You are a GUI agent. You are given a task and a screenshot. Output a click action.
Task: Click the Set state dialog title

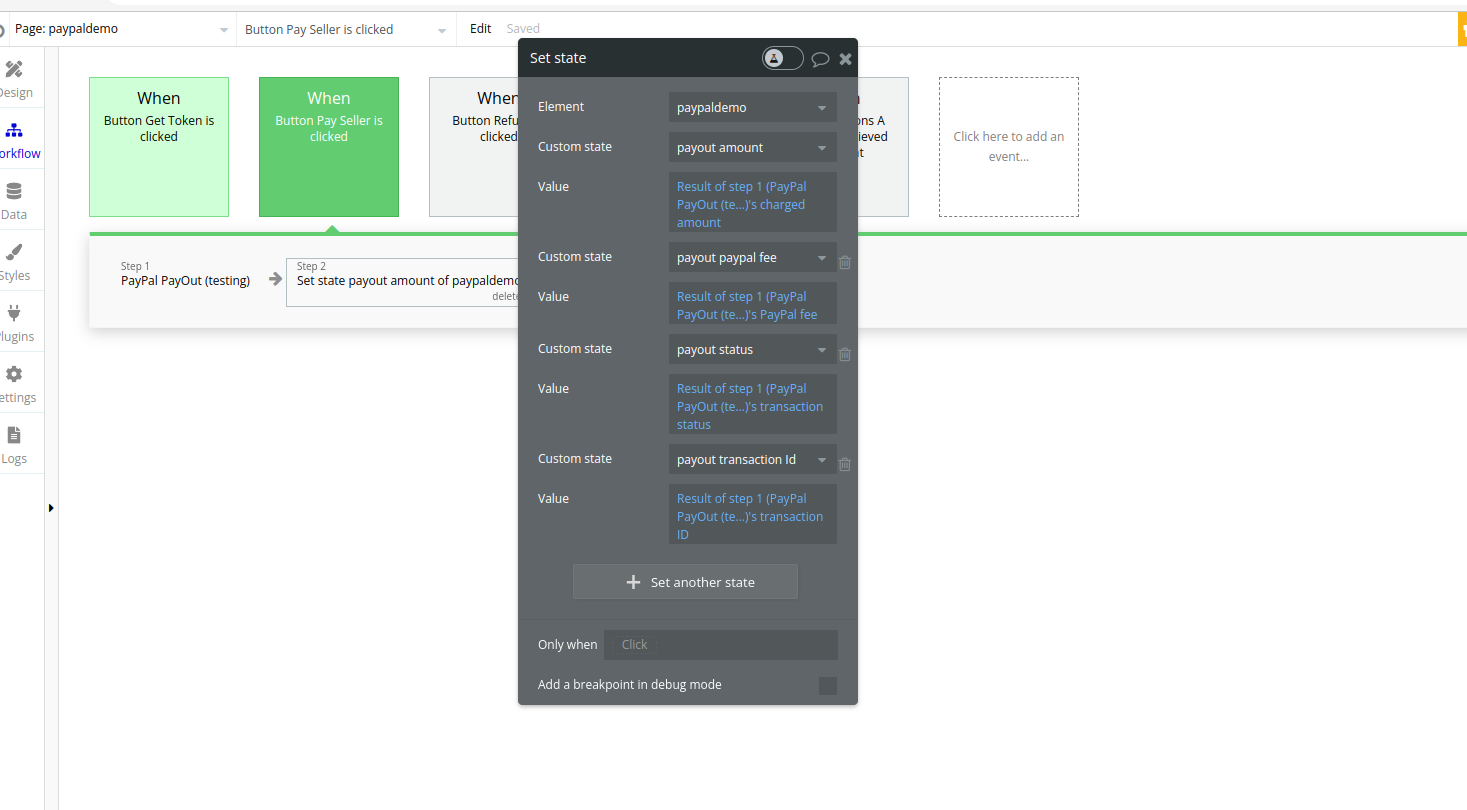[x=558, y=58]
